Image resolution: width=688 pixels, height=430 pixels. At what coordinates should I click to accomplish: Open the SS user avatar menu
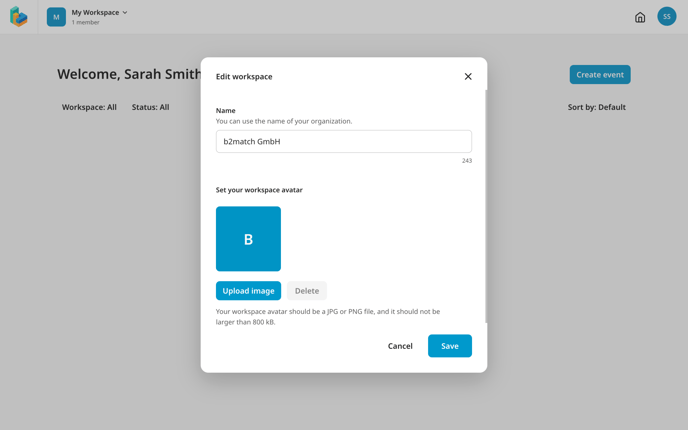tap(666, 16)
